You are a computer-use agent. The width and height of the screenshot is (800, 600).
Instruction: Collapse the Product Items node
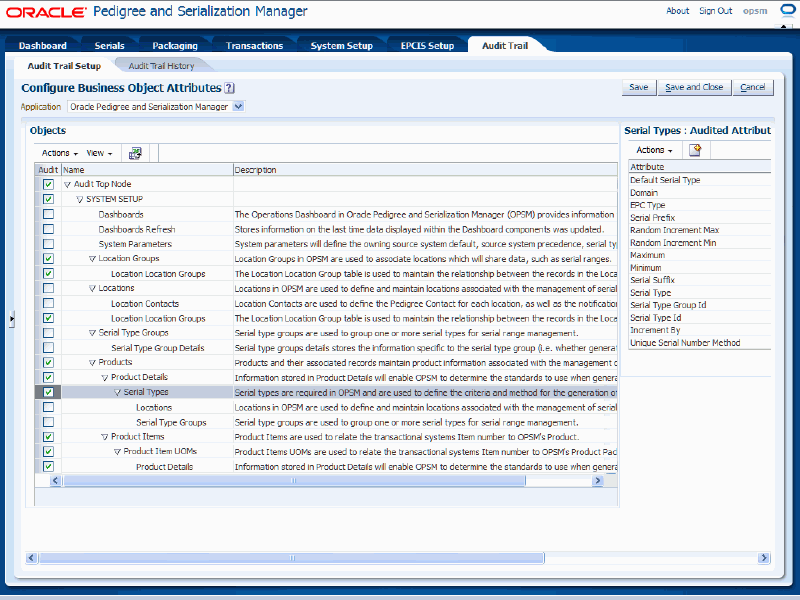105,437
